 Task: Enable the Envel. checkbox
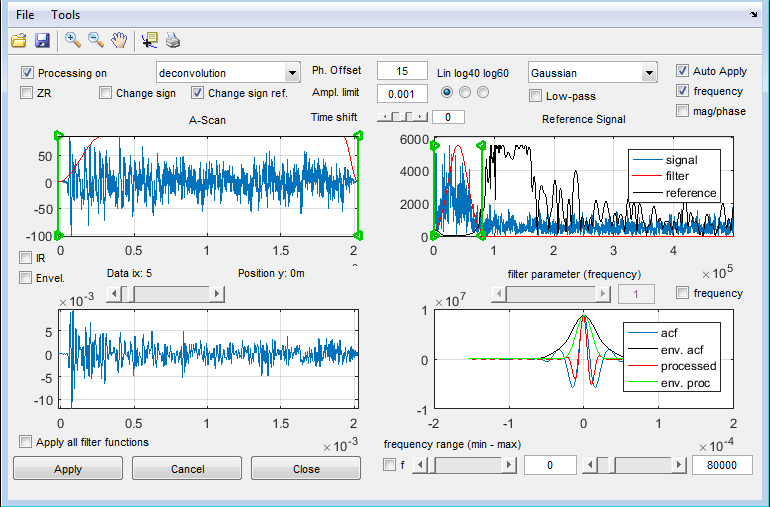click(x=25, y=278)
